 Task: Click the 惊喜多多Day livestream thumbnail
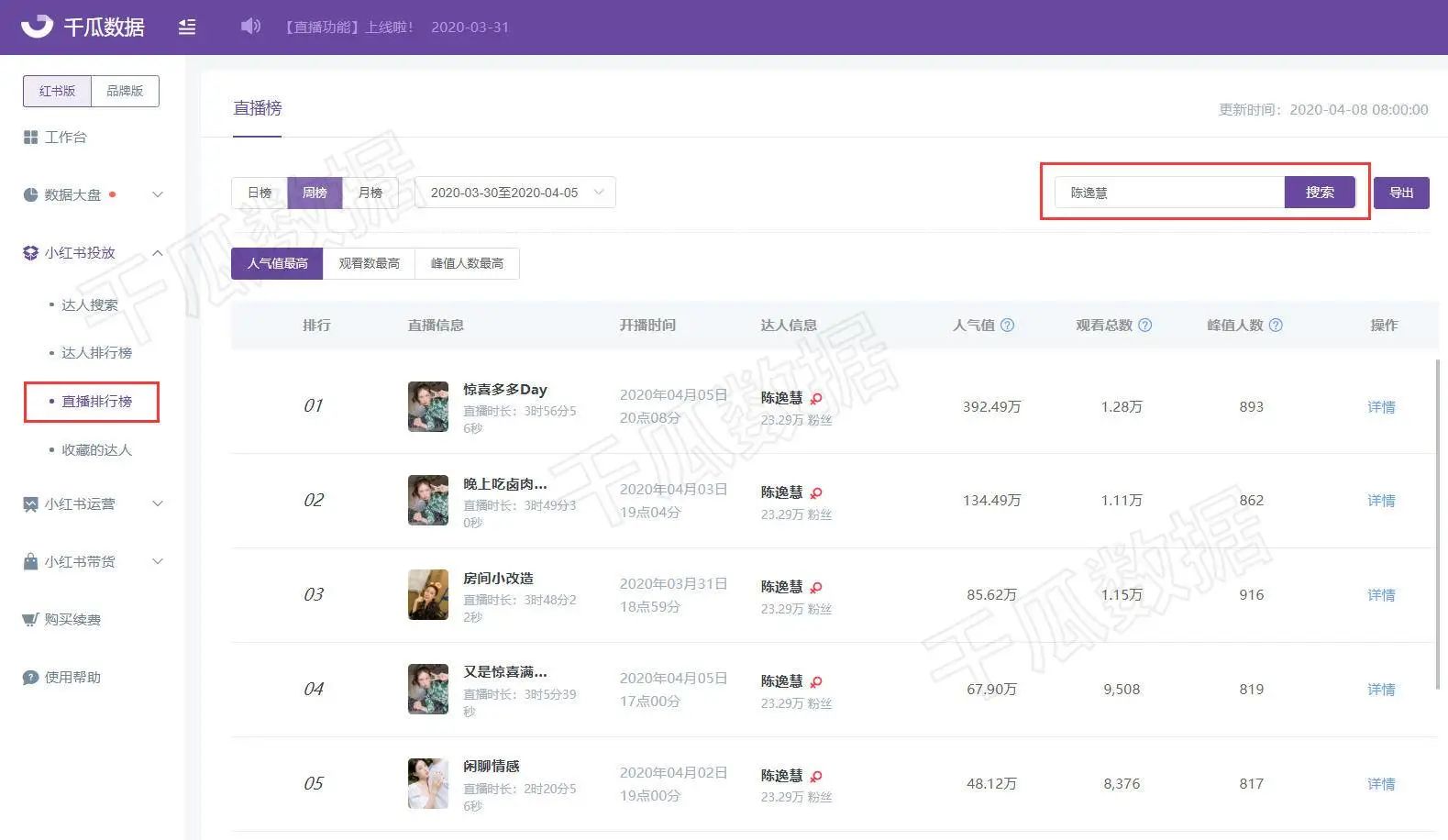[428, 406]
